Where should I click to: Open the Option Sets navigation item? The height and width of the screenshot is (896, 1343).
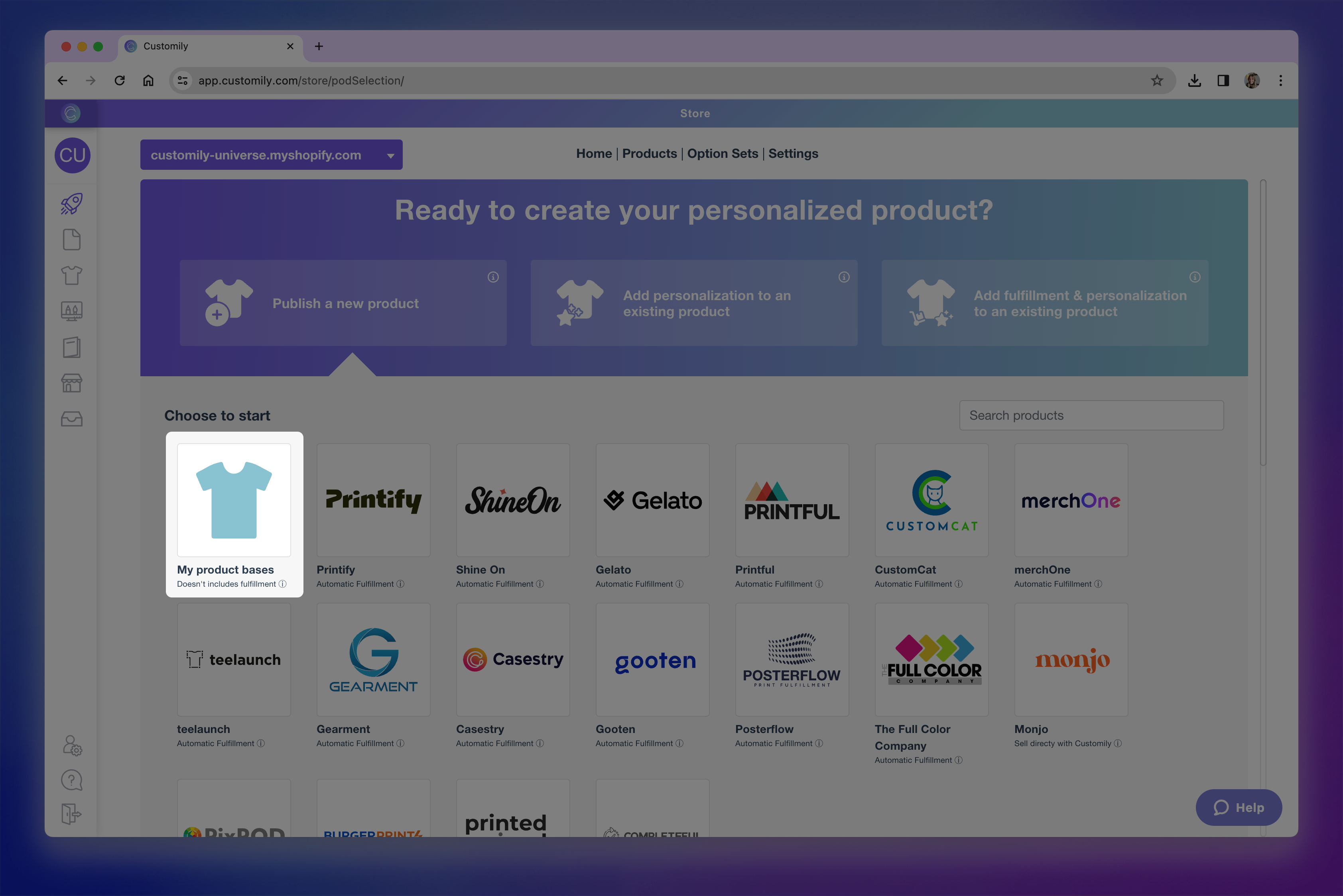723,153
